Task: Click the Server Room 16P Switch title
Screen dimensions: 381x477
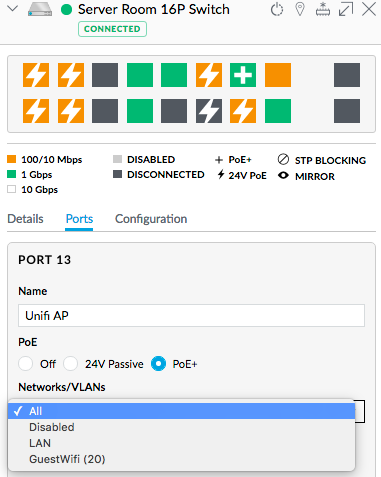Action: (154, 9)
